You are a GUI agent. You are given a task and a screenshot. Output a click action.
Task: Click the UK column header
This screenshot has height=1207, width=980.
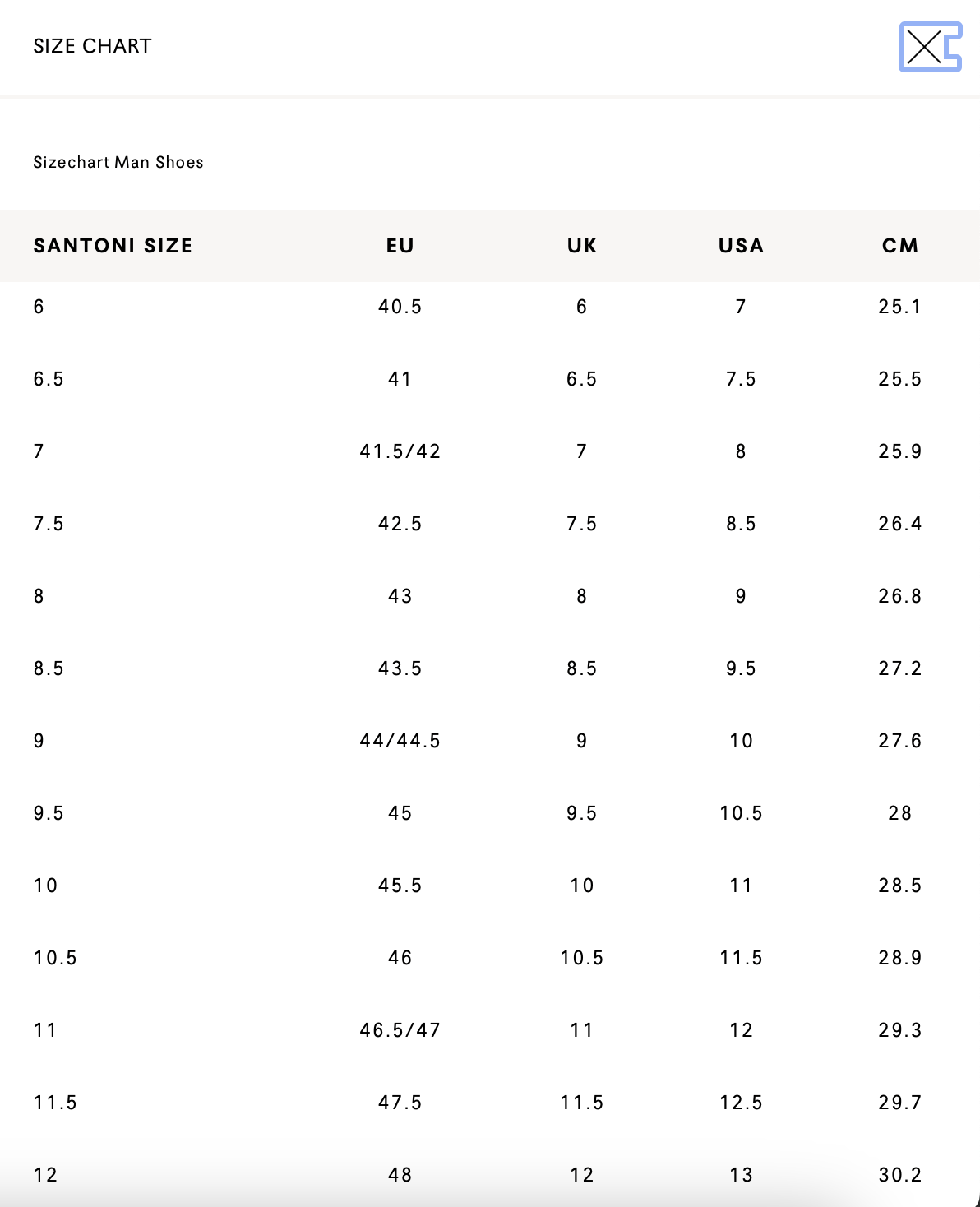pyautogui.click(x=582, y=246)
